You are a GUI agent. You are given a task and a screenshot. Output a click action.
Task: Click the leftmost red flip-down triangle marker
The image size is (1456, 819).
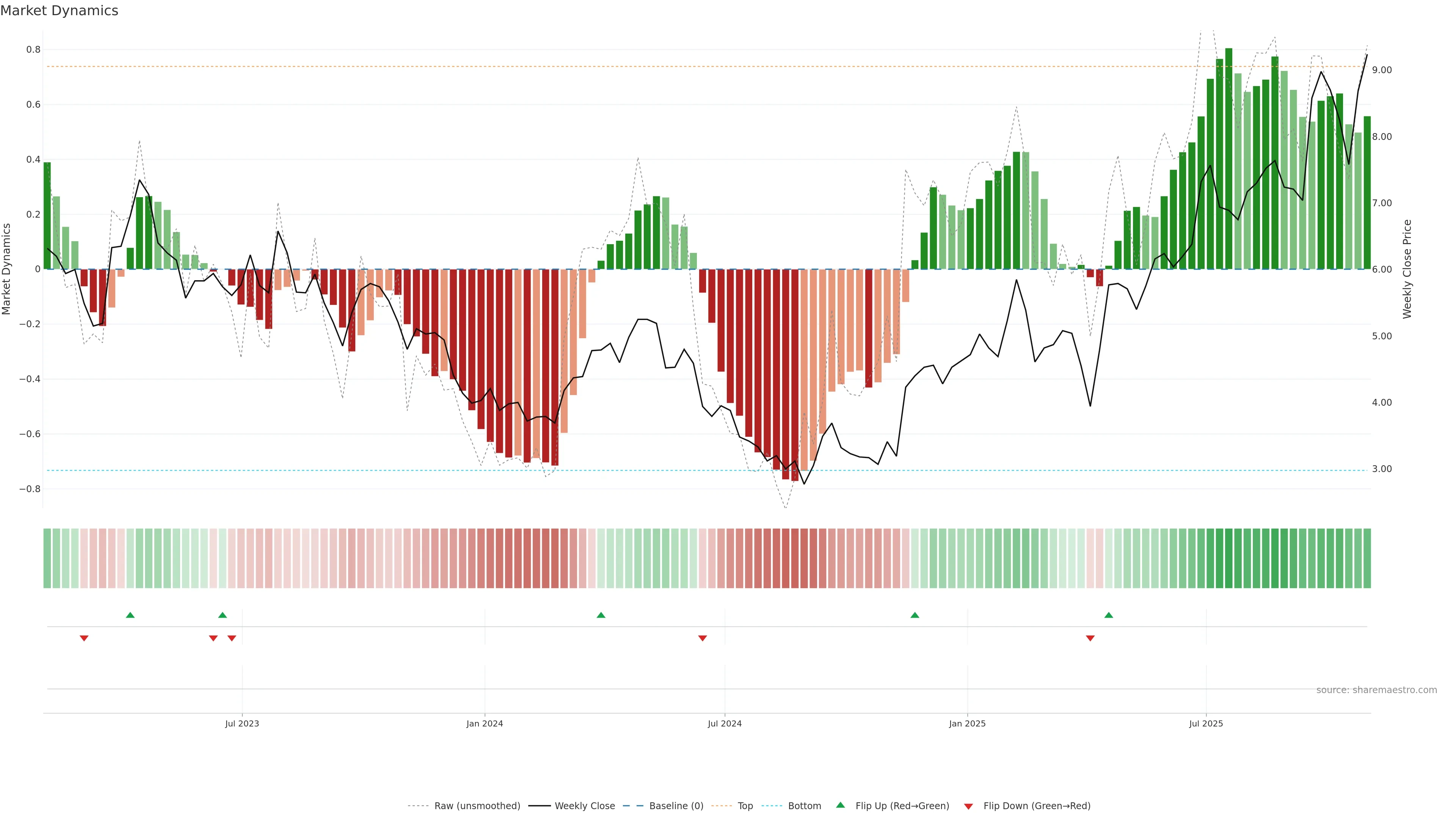[x=84, y=638]
